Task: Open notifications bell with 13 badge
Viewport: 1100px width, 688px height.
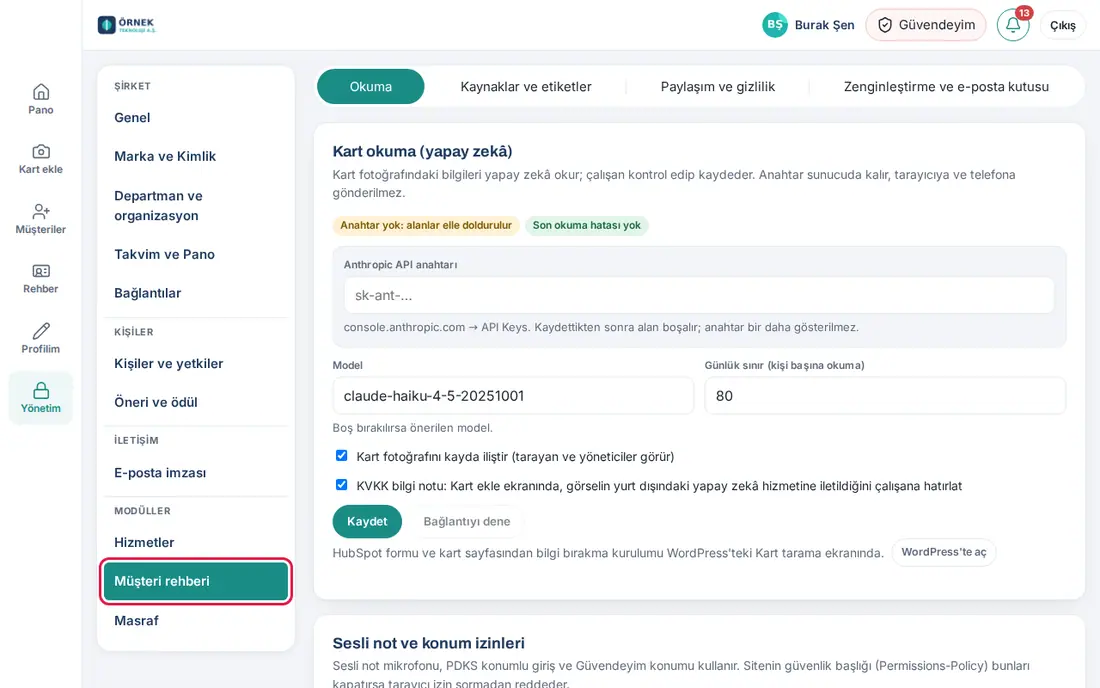Action: pos(1013,25)
